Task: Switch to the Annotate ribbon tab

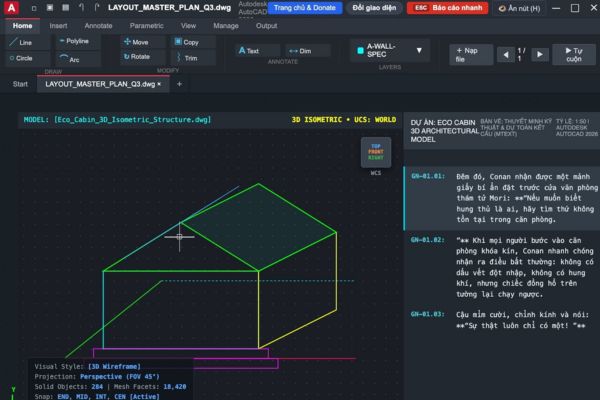Action: pyautogui.click(x=98, y=26)
